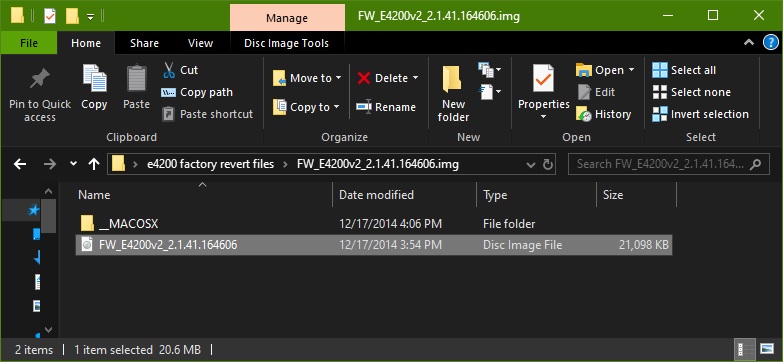Click the Manage contextual tab
Image resolution: width=783 pixels, height=362 pixels.
287,18
